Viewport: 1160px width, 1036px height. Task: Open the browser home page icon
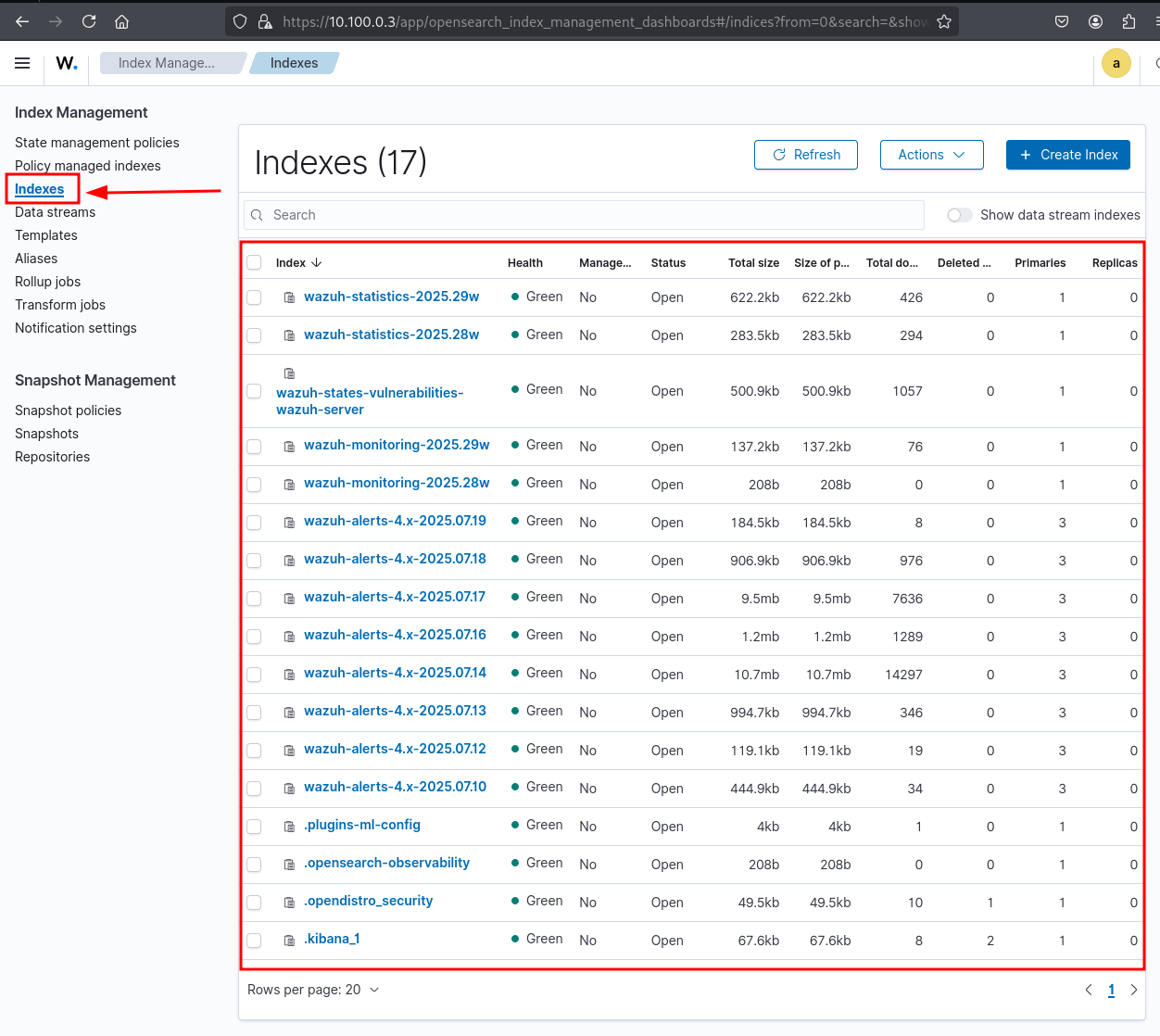[121, 21]
